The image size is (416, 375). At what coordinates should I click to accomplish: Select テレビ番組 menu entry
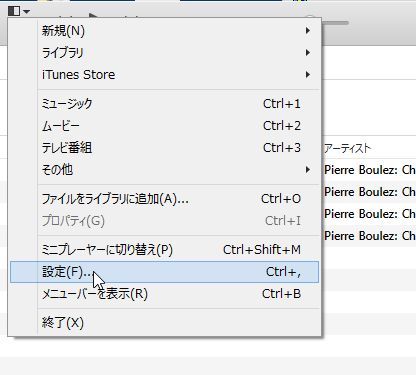pyautogui.click(x=164, y=148)
